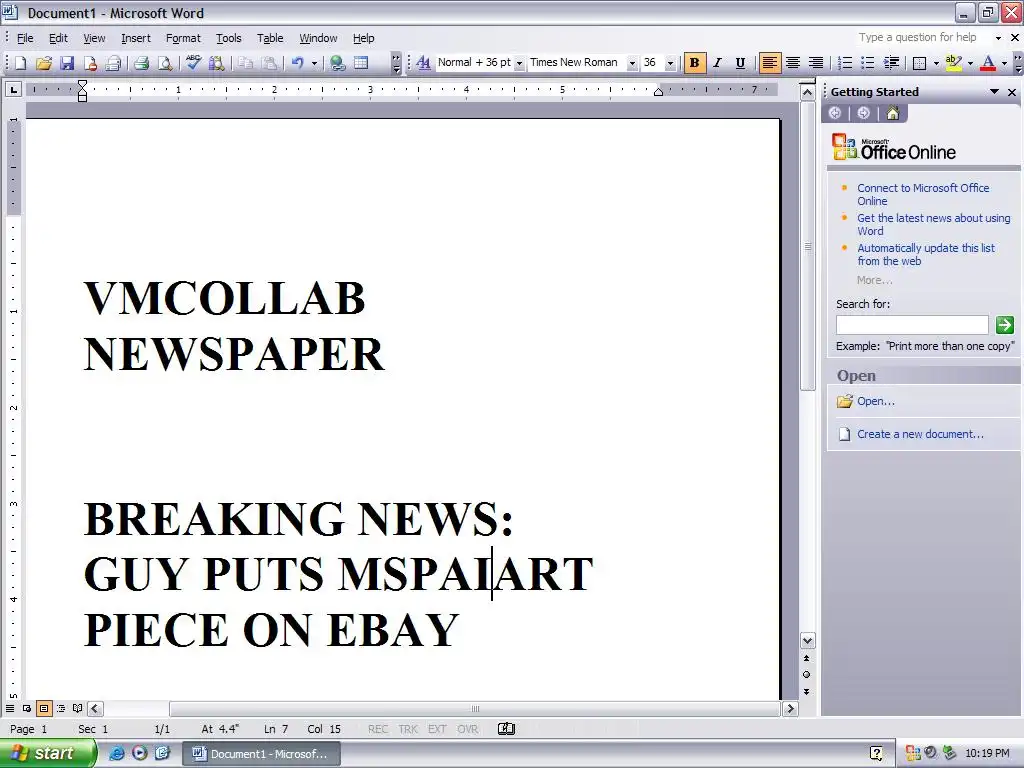Align text left
The width and height of the screenshot is (1024, 768).
click(770, 63)
